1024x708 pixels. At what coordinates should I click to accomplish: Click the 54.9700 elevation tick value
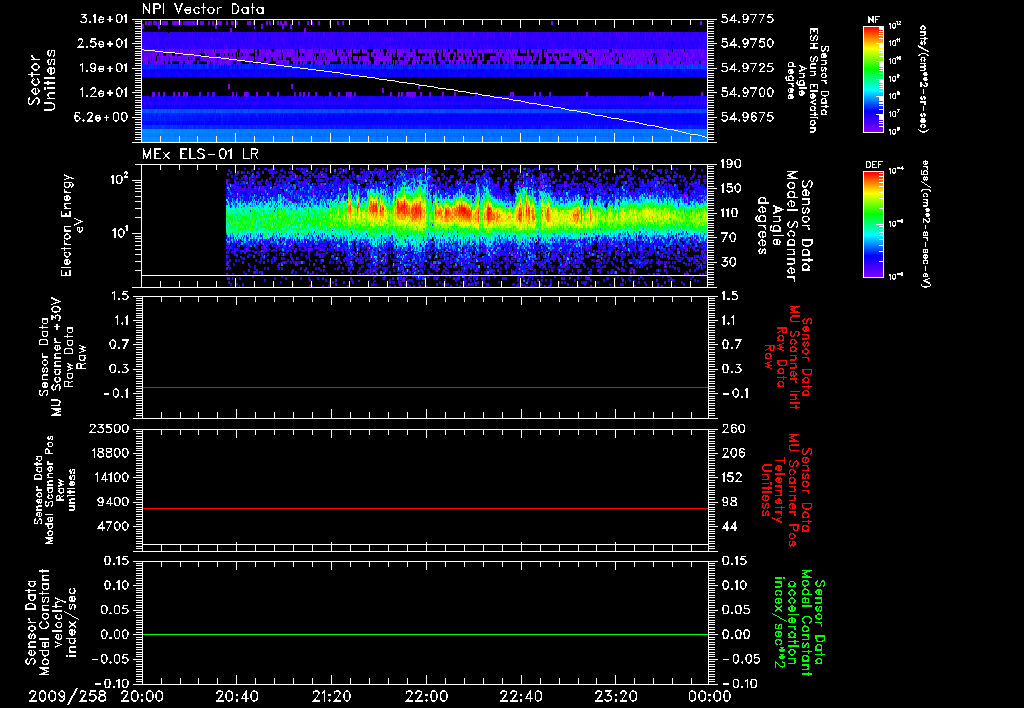tap(748, 93)
